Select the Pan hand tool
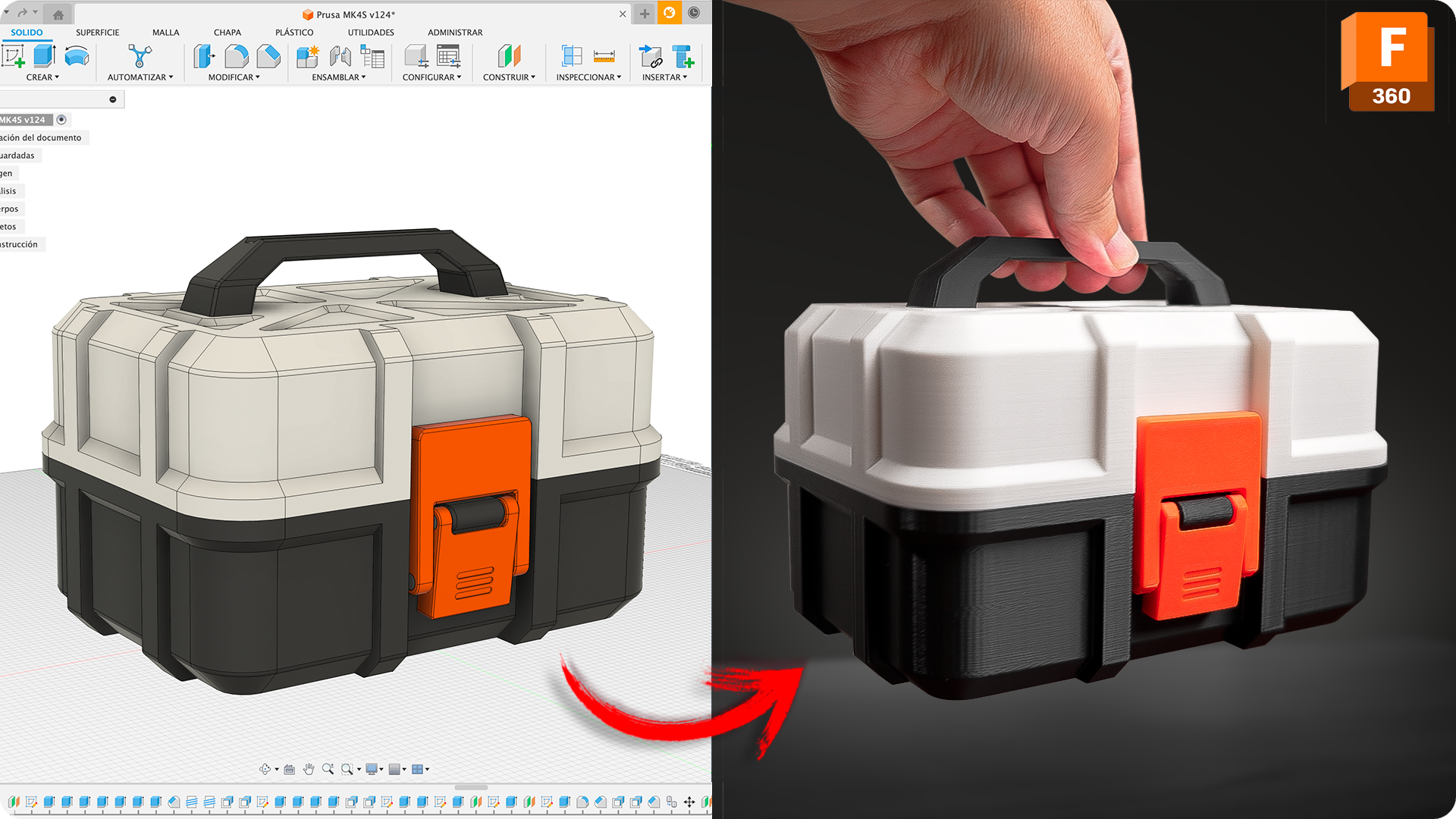The width and height of the screenshot is (1456, 819). (309, 769)
